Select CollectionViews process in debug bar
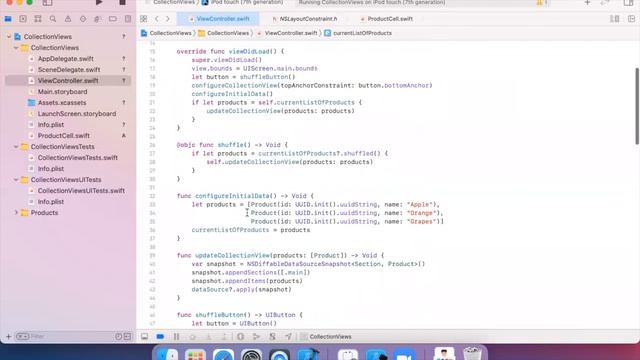 pos(326,337)
